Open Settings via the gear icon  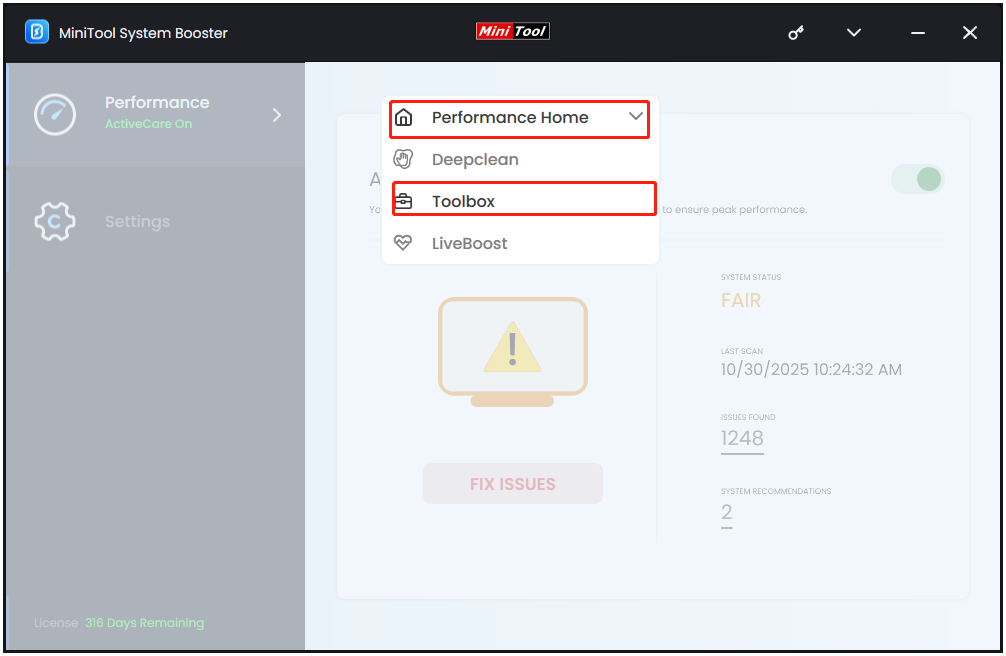coord(55,221)
